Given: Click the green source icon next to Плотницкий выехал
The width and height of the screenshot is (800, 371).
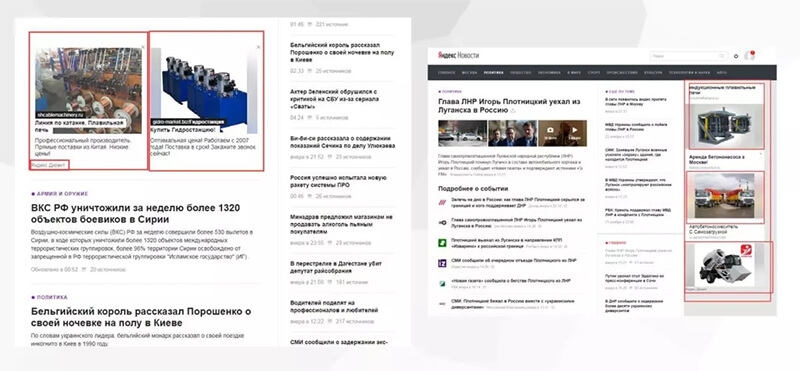Looking at the screenshot, I should click(442, 242).
